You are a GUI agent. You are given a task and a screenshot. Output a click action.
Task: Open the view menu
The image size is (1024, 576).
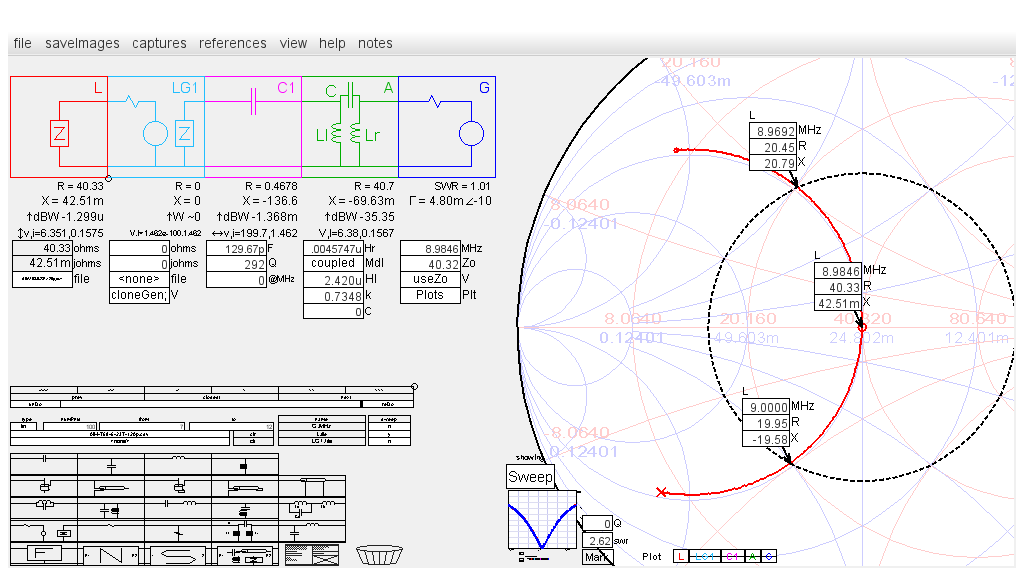pyautogui.click(x=293, y=43)
